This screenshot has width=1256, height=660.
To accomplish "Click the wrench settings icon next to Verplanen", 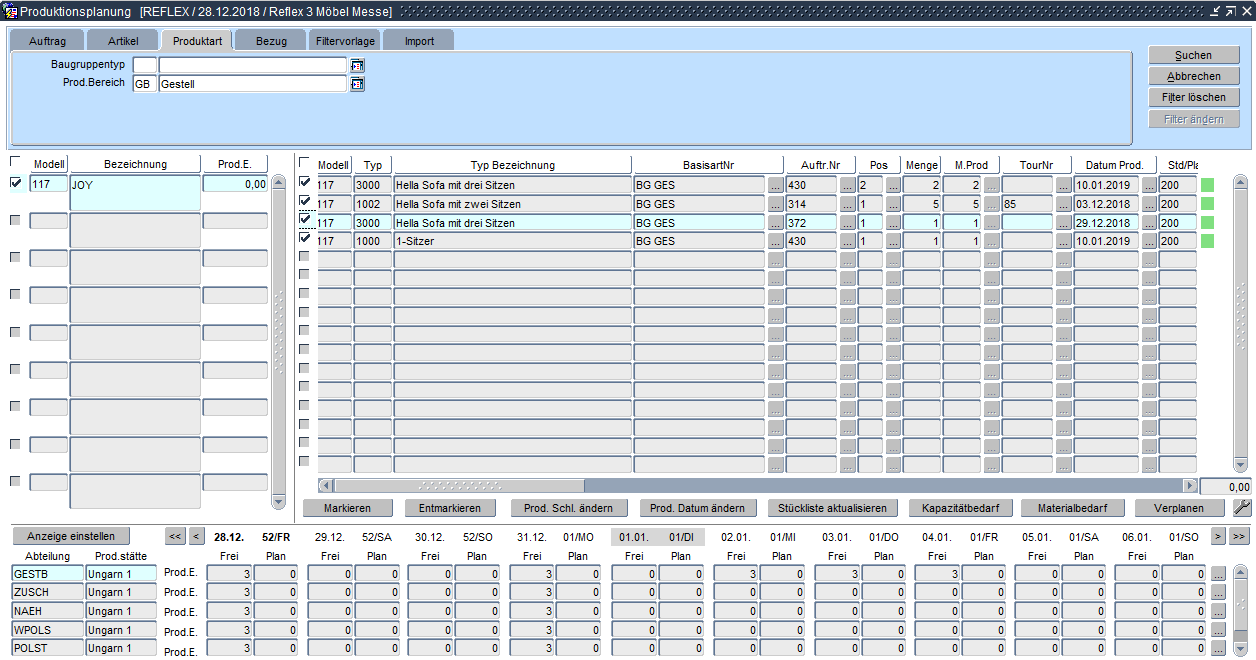I will point(1243,508).
